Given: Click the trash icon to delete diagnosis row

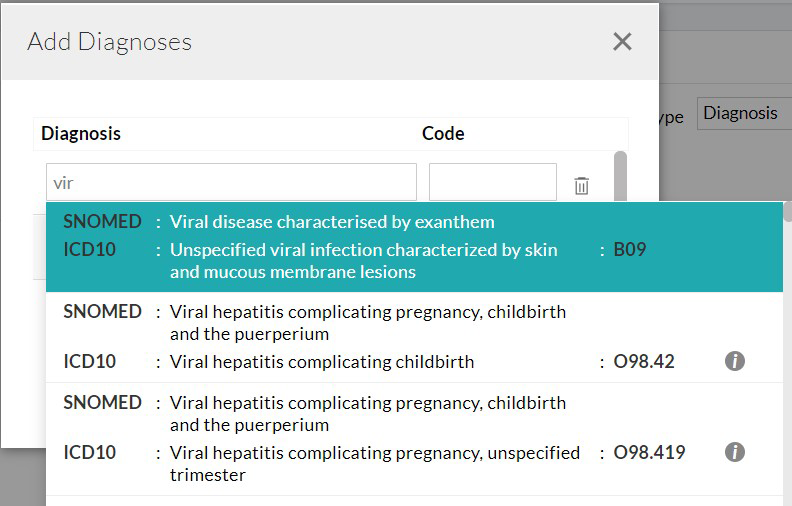Looking at the screenshot, I should click(x=581, y=185).
